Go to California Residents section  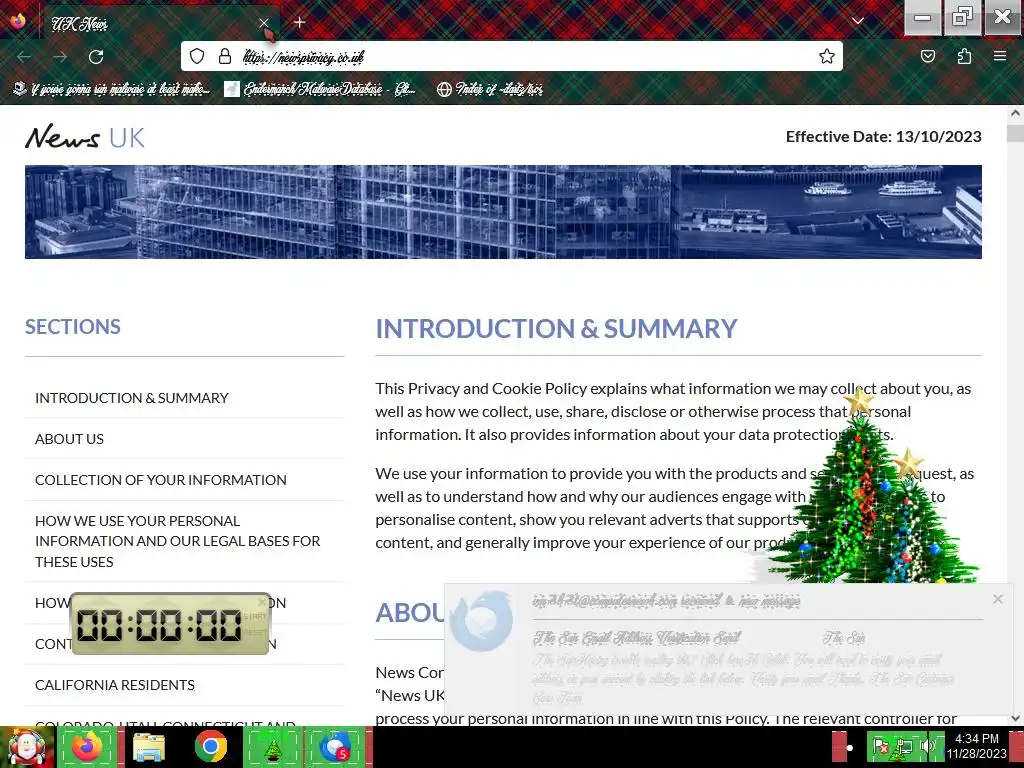point(115,684)
